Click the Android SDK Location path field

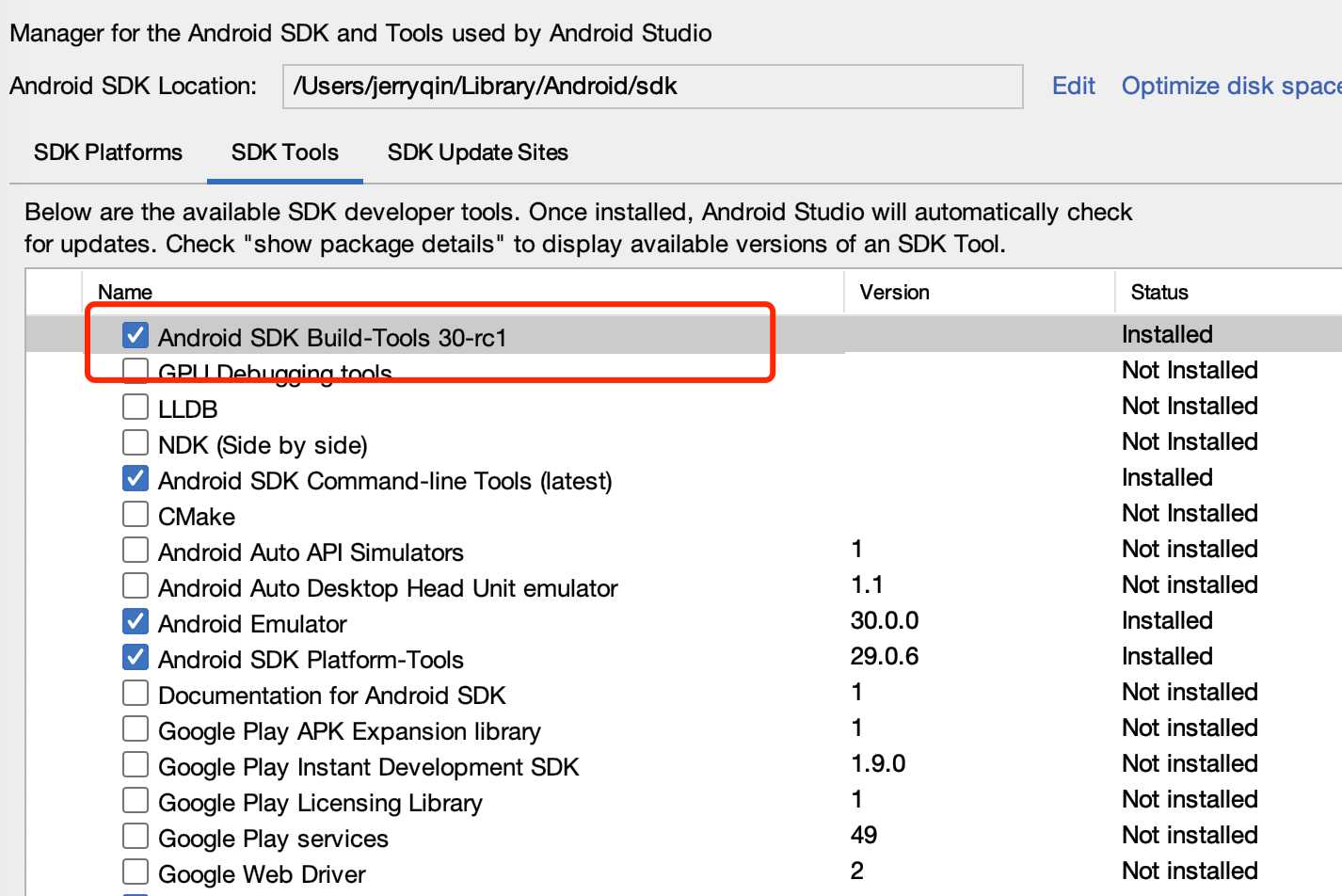pos(653,87)
